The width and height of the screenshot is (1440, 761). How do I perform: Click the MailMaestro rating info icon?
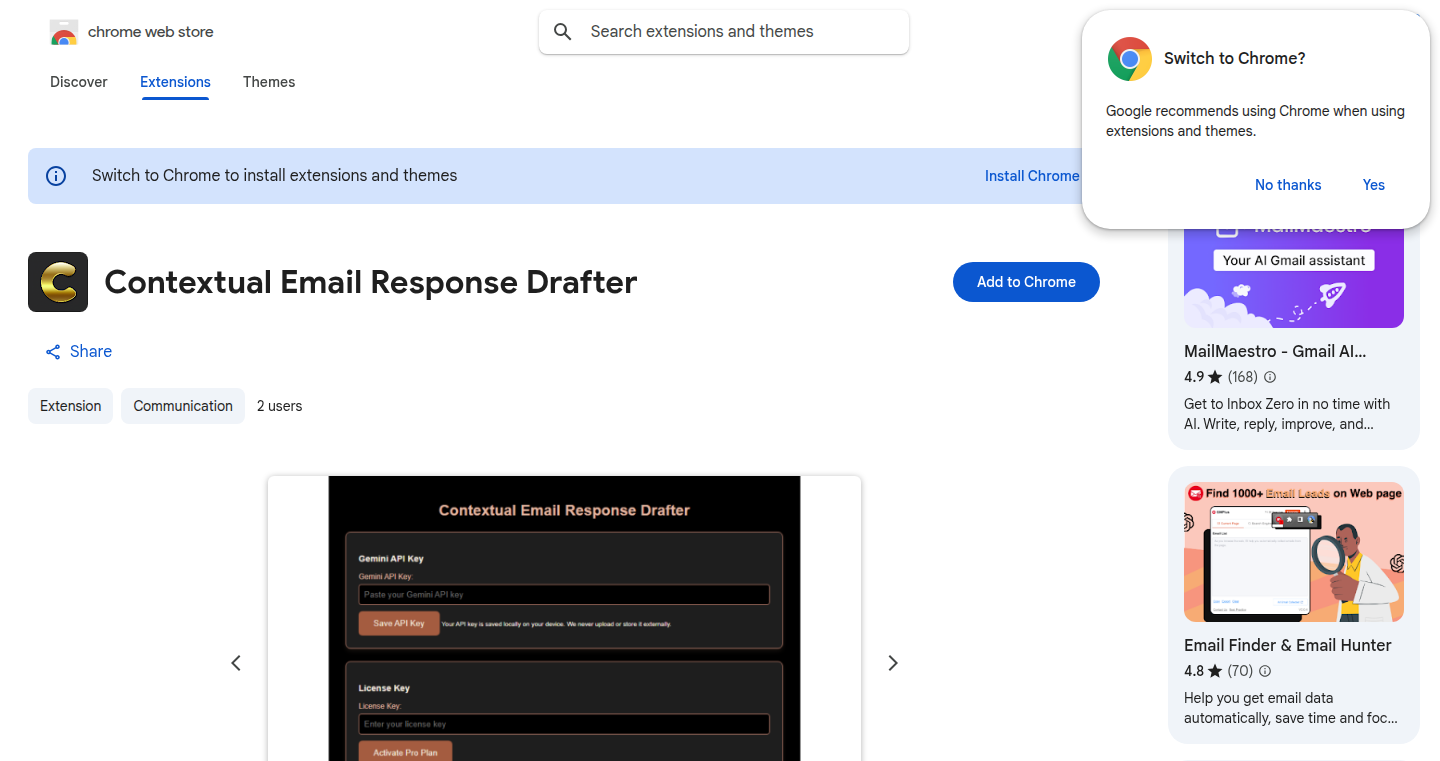point(1270,378)
